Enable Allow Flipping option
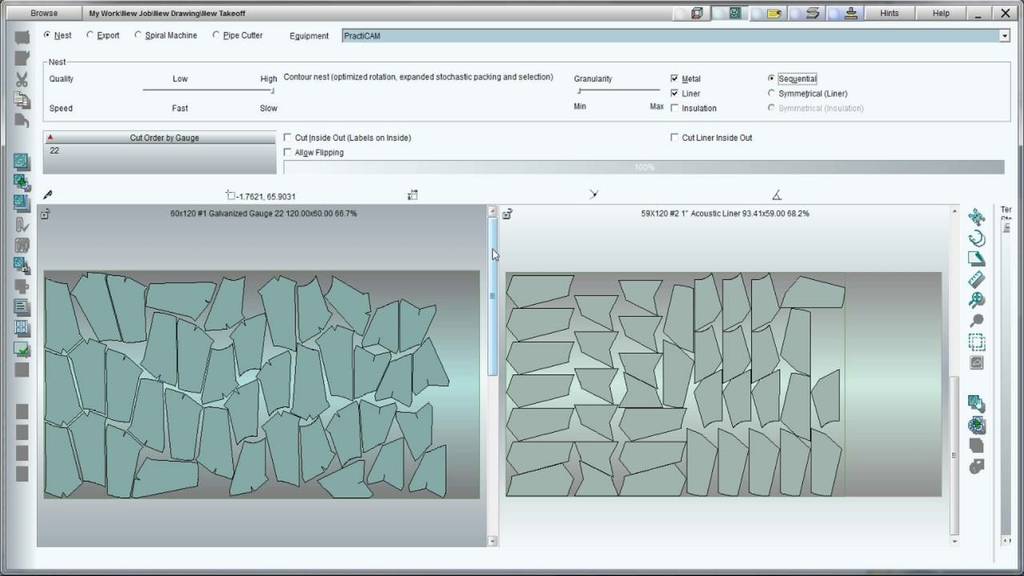 tap(288, 153)
